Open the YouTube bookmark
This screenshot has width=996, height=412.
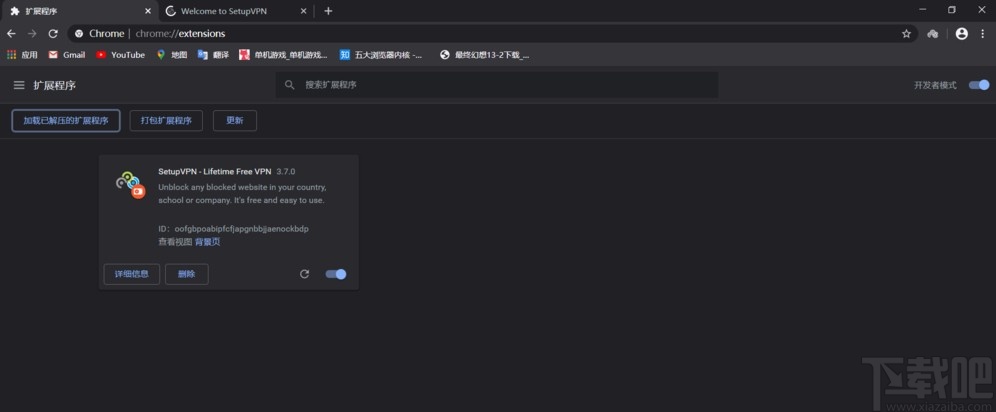point(121,55)
